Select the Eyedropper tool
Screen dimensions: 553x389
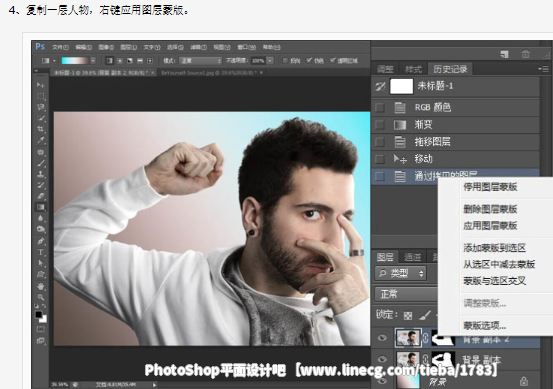click(x=41, y=140)
